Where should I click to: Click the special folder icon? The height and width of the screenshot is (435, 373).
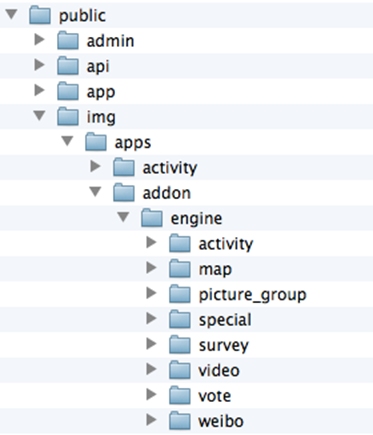click(180, 319)
